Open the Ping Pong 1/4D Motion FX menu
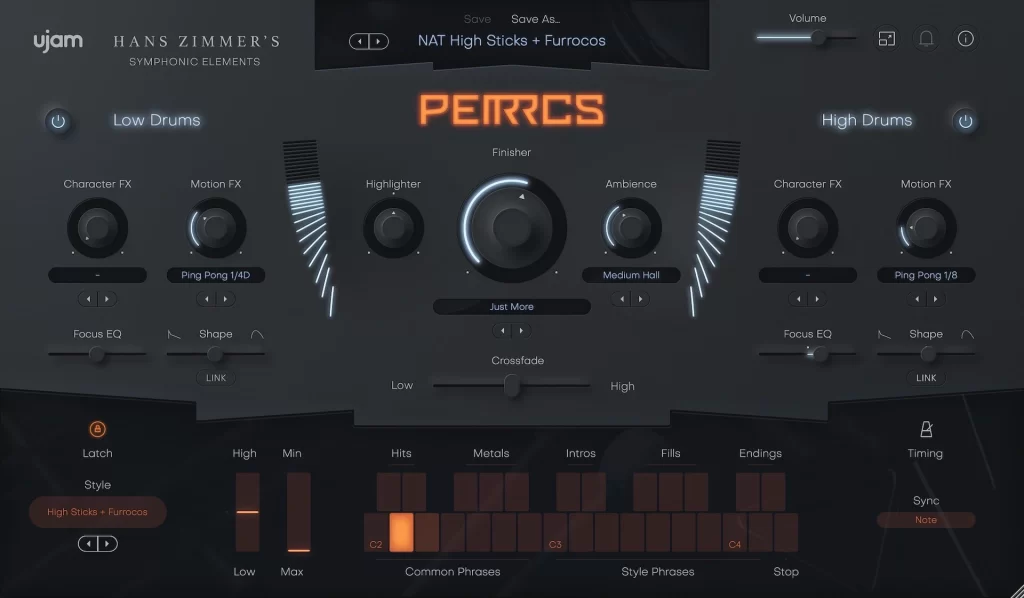Viewport: 1024px width, 598px height. pyautogui.click(x=216, y=275)
